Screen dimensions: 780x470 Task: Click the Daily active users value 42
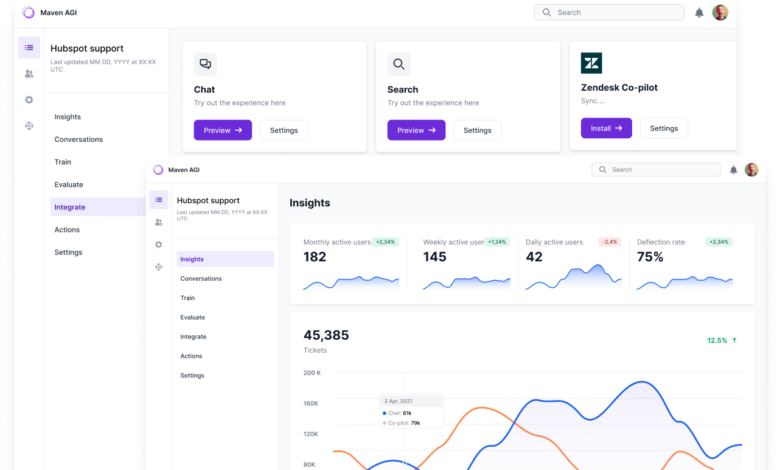(534, 257)
